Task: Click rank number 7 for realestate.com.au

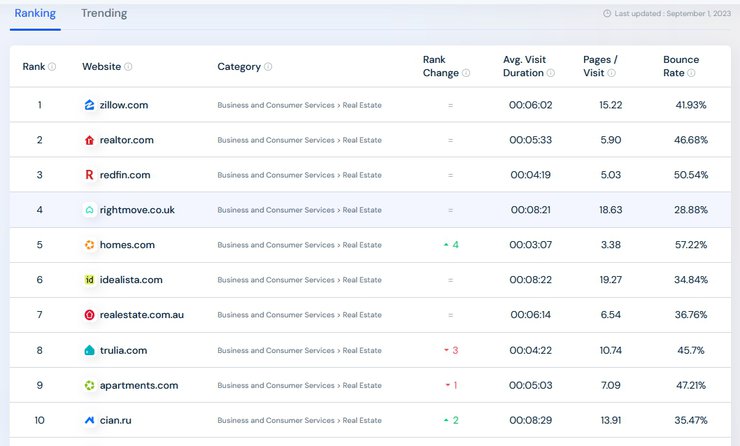Action: 40,314
